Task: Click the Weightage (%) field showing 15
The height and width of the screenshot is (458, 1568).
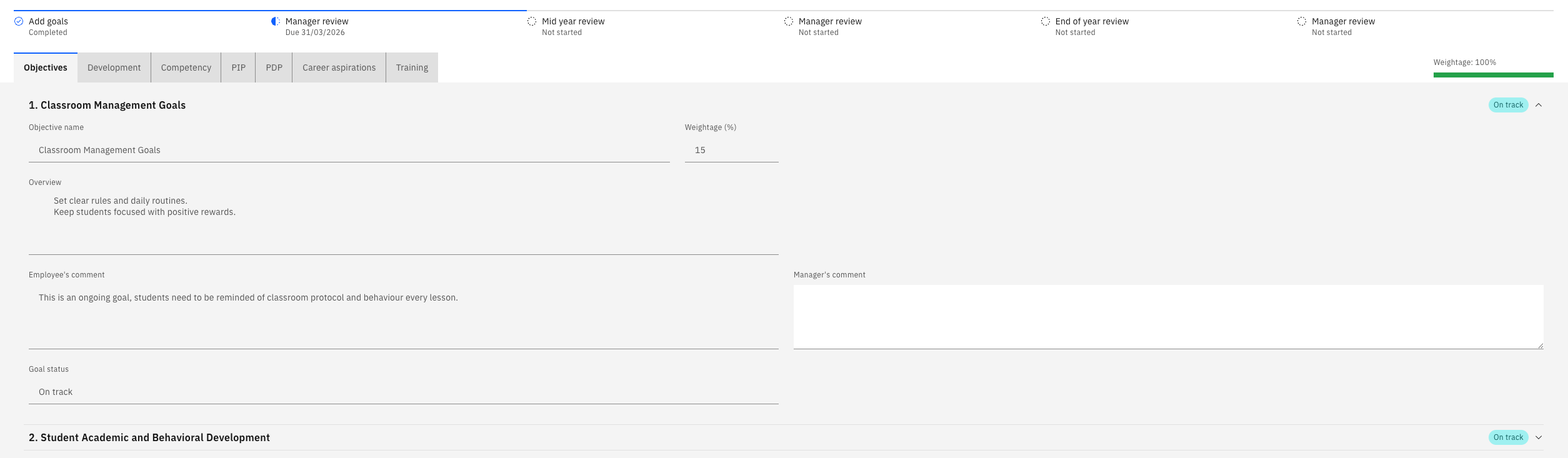Action: (732, 150)
